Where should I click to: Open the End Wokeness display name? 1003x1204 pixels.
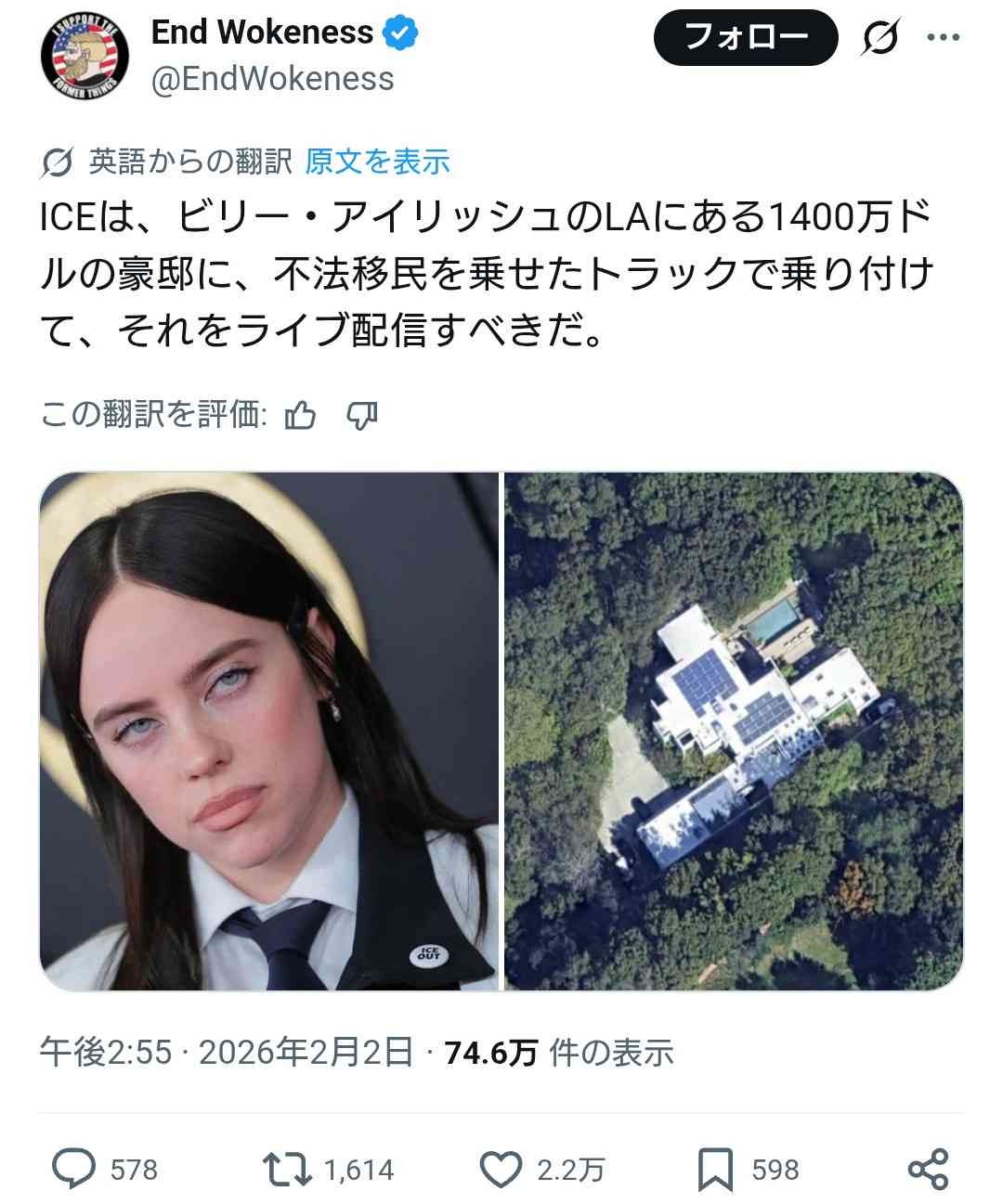(x=262, y=33)
